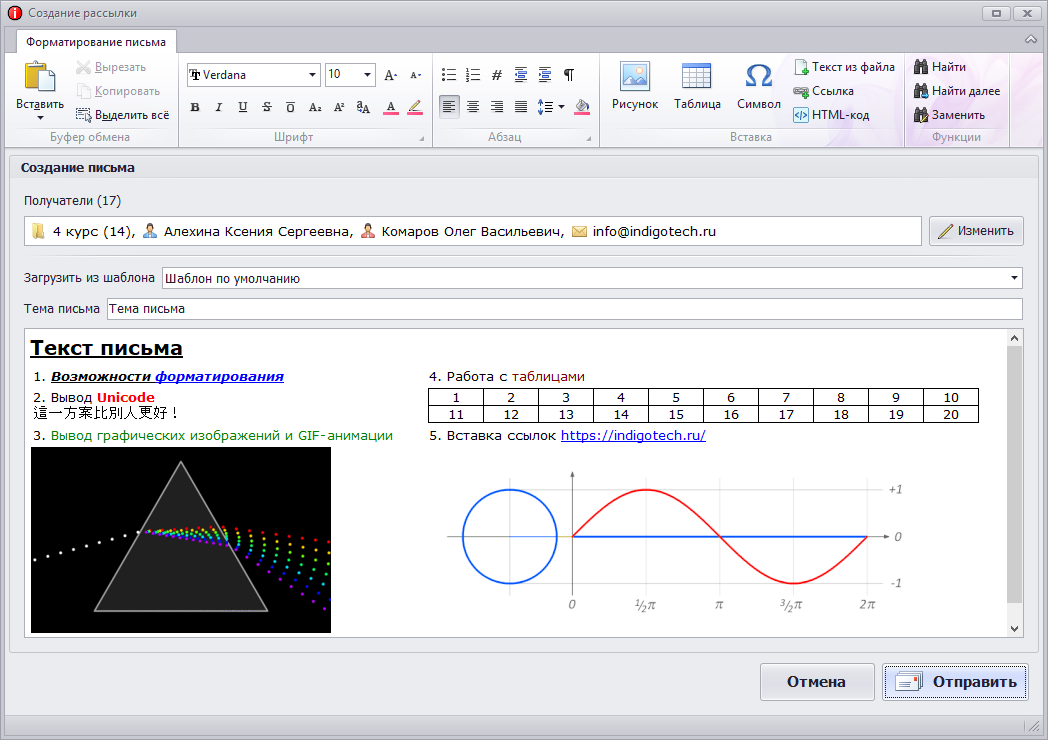
Task: Click Вырезать (cut) in clipboard group
Action: pyautogui.click(x=111, y=67)
